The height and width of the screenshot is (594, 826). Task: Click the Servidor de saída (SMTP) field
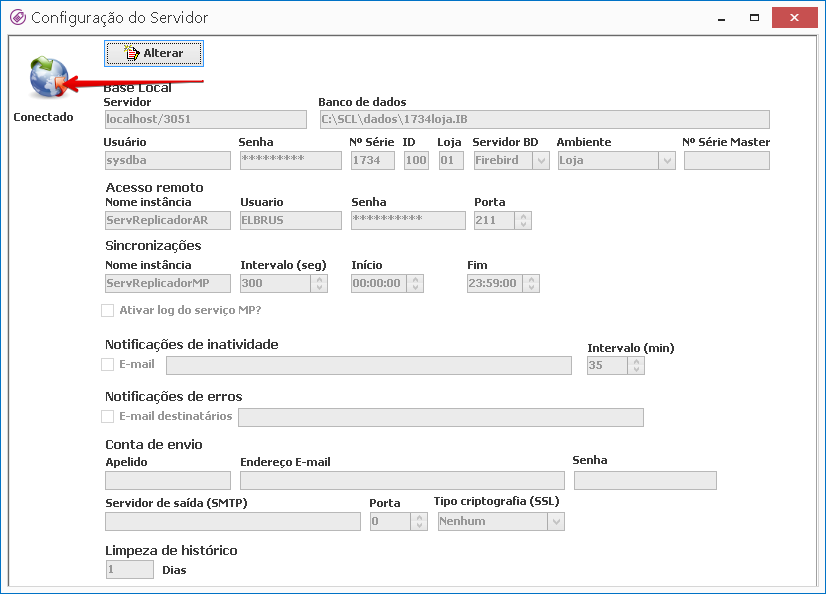point(233,521)
